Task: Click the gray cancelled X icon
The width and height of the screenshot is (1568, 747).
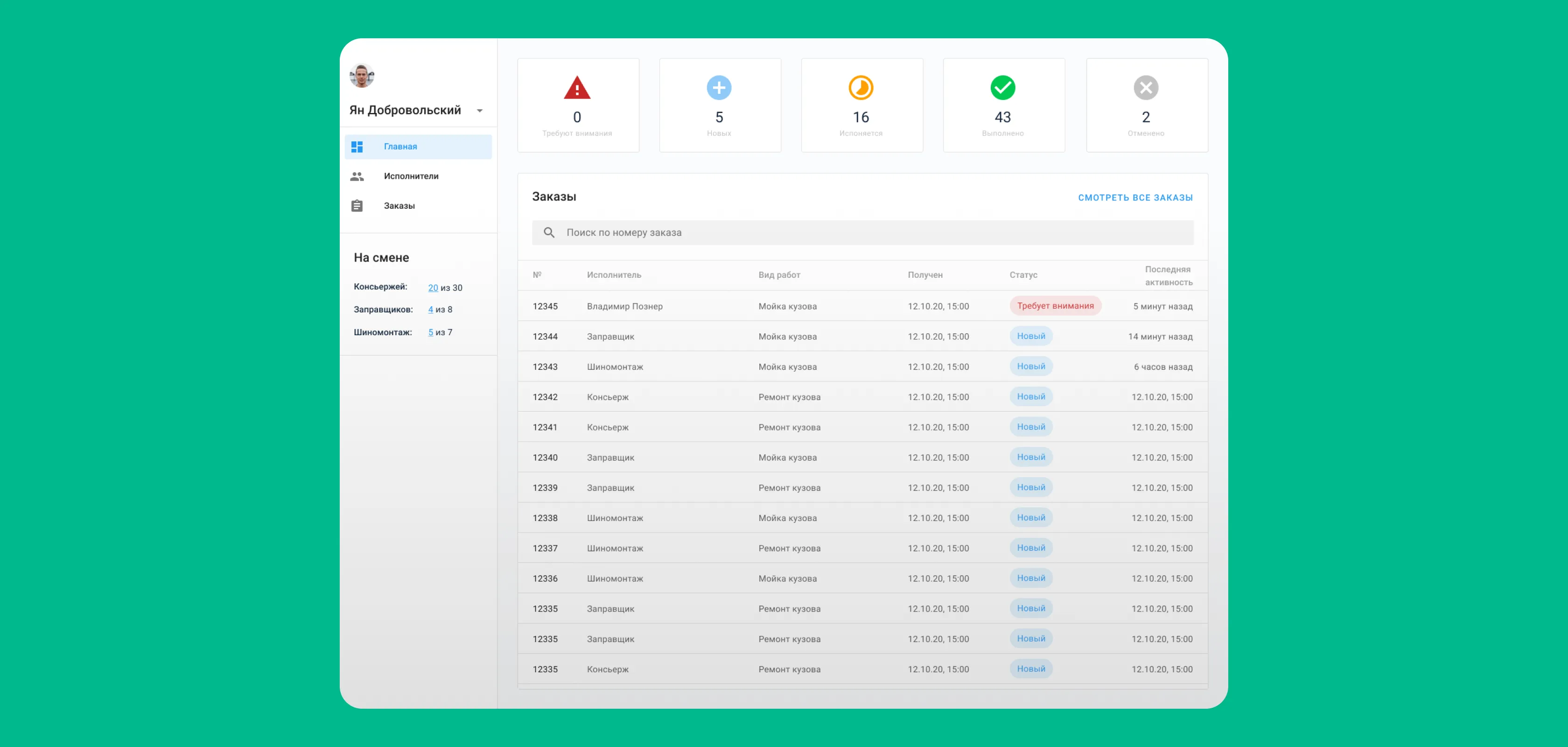Action: click(x=1146, y=88)
